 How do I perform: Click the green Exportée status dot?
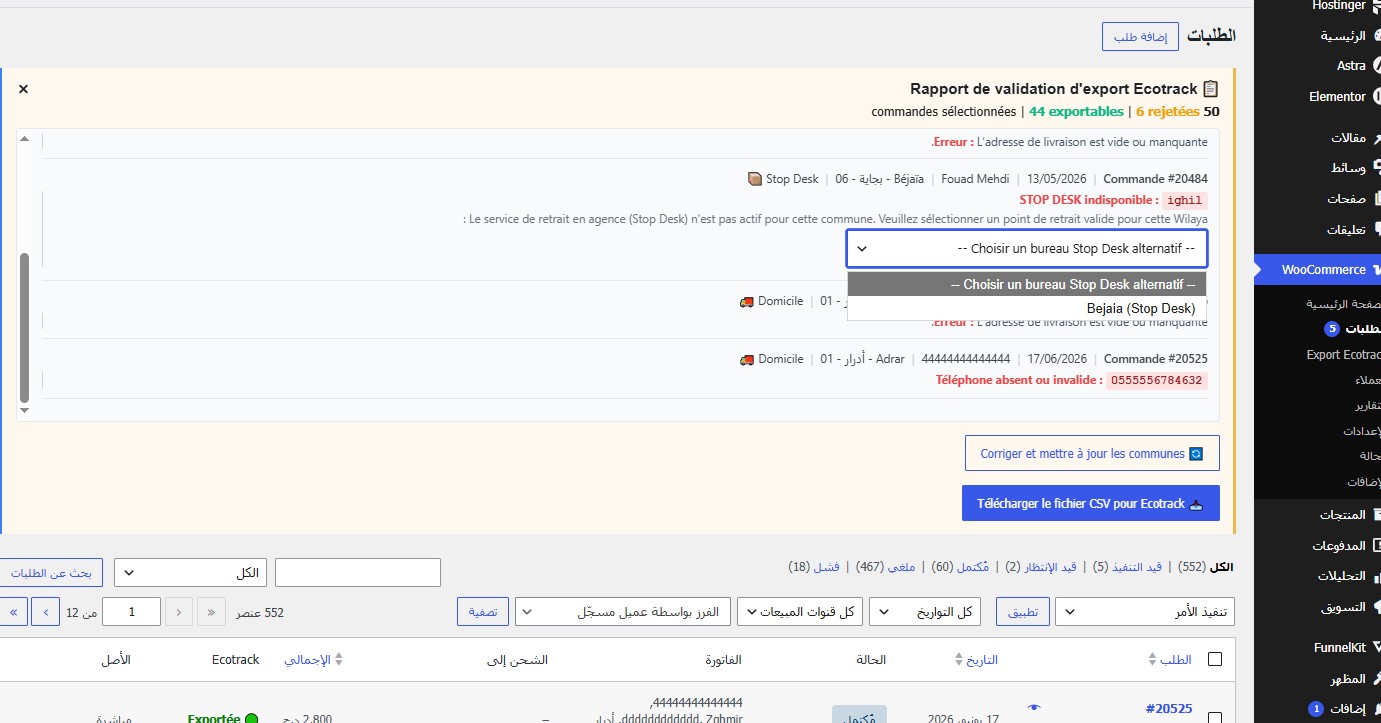[251, 719]
